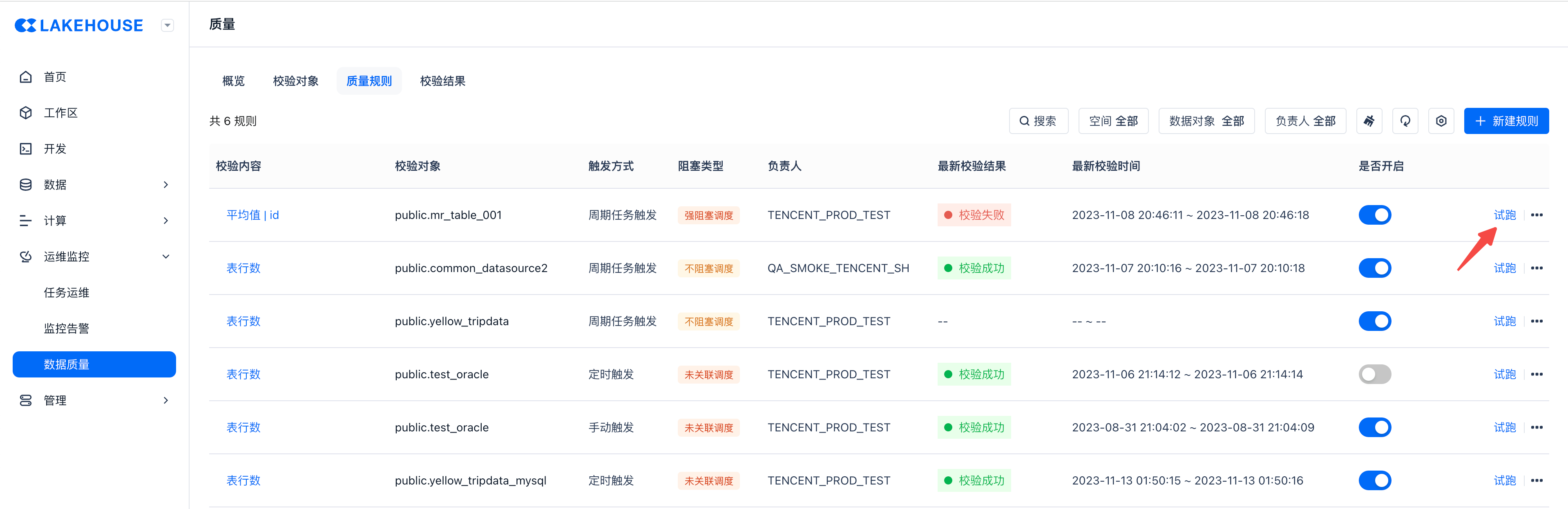The height and width of the screenshot is (509, 1568).
Task: Click the clear filters broom icon
Action: 1369,121
